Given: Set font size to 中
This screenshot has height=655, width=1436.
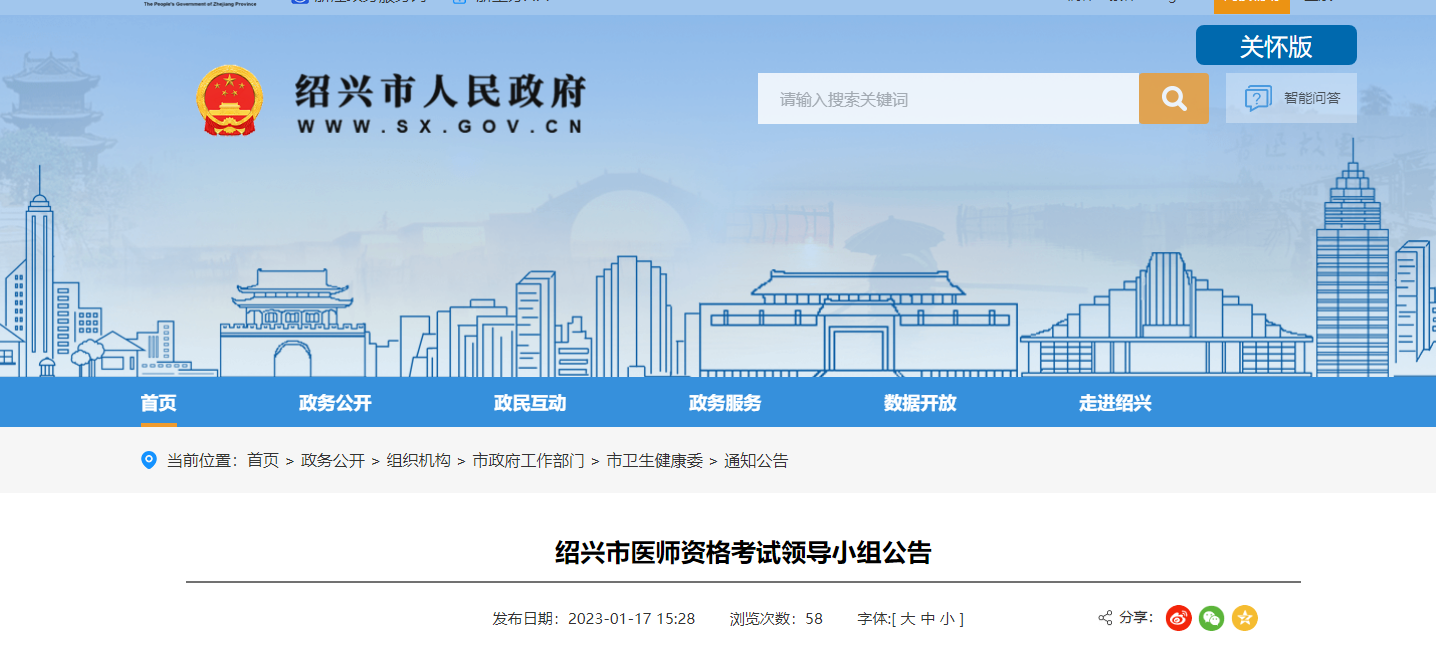Looking at the screenshot, I should (x=928, y=619).
